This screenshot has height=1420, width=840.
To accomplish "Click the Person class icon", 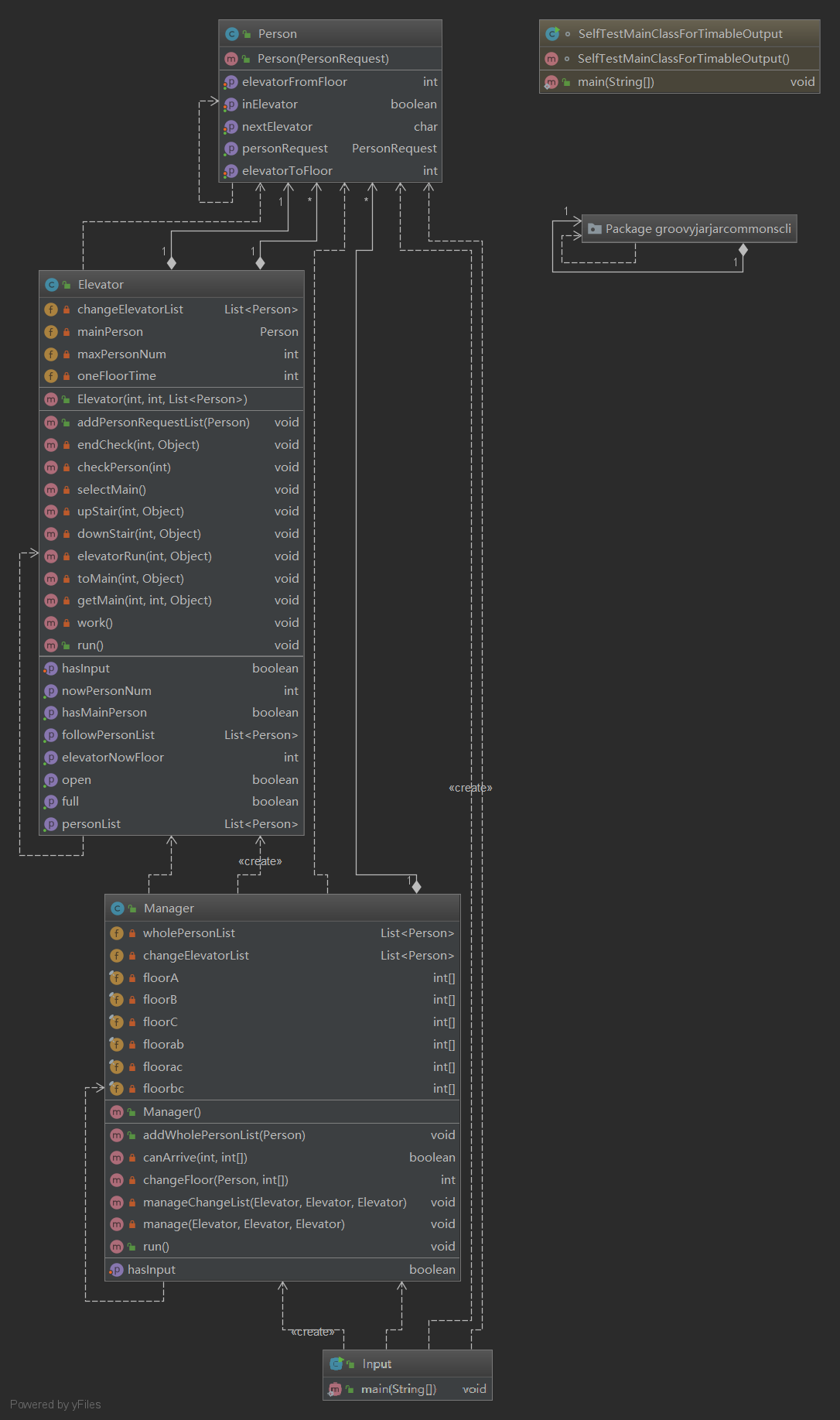I will pos(231,34).
